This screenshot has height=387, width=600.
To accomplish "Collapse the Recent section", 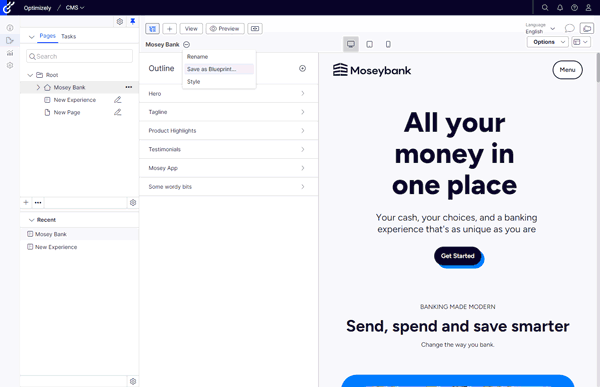I will coord(31,220).
